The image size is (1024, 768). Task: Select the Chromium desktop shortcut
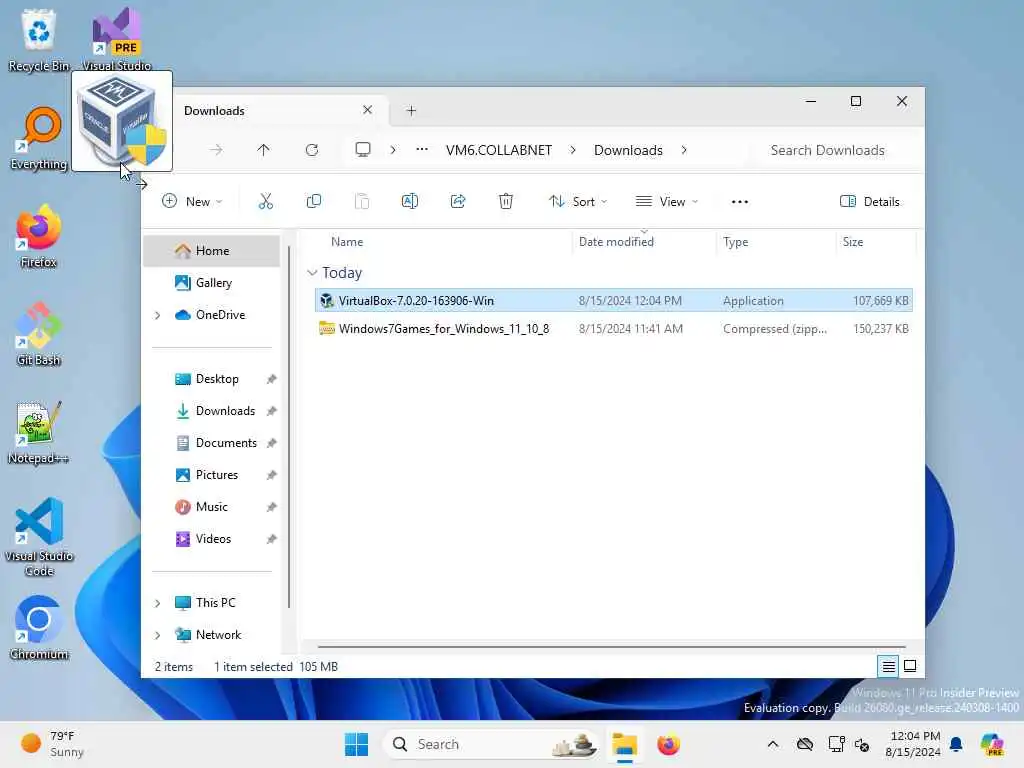click(39, 628)
